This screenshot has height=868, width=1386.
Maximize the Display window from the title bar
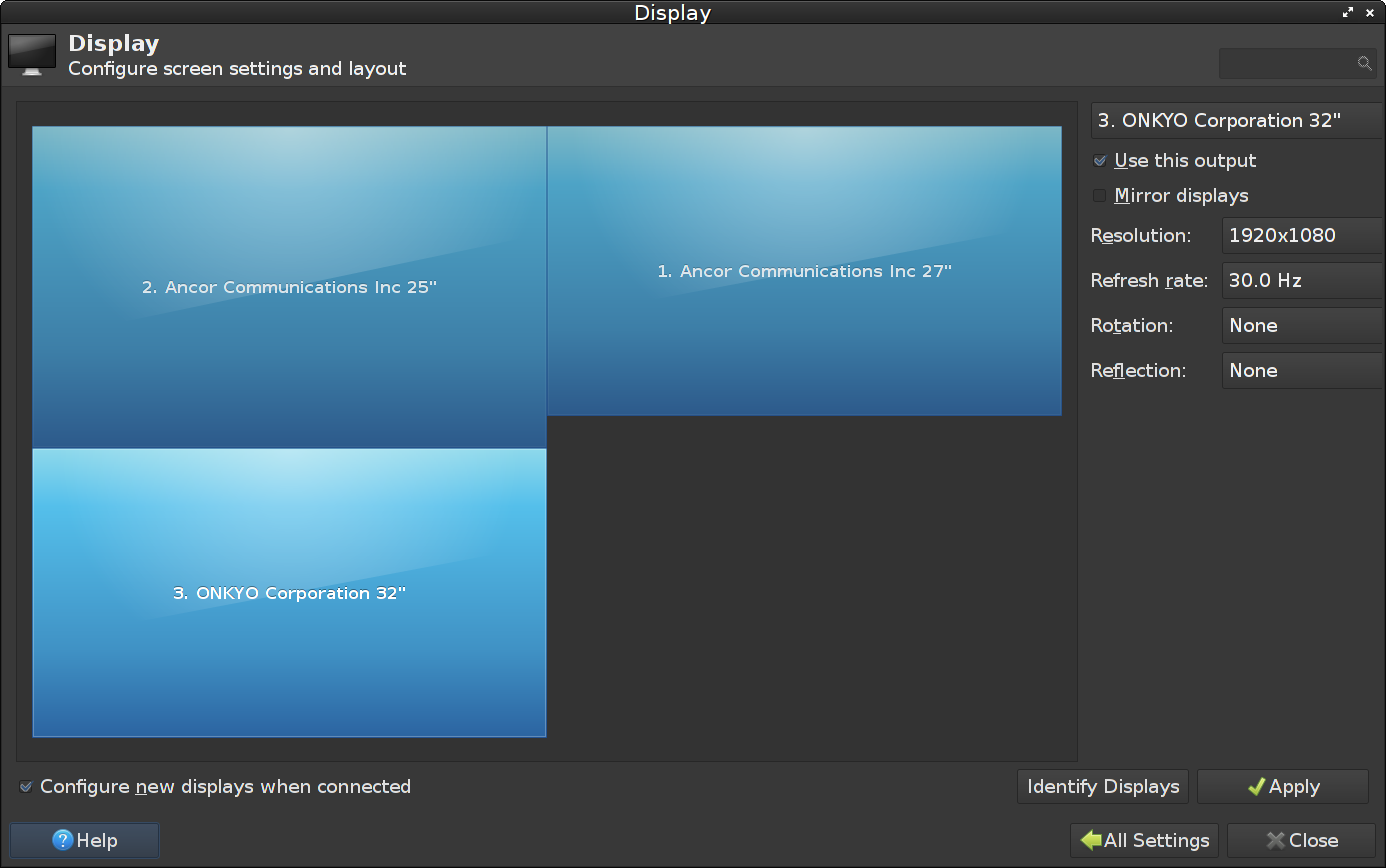[1349, 13]
